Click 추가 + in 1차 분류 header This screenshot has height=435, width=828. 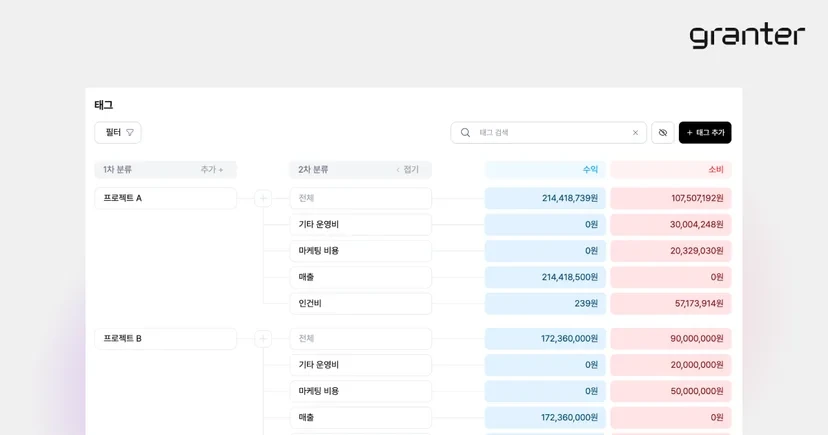tap(212, 169)
